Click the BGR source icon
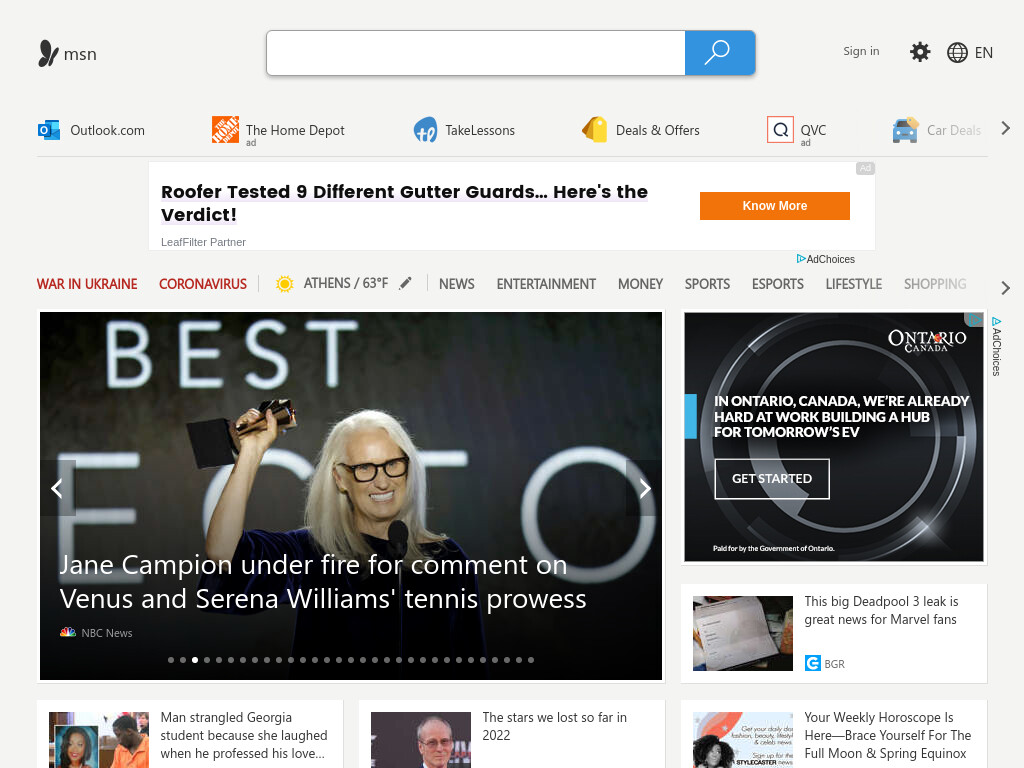 (x=812, y=663)
